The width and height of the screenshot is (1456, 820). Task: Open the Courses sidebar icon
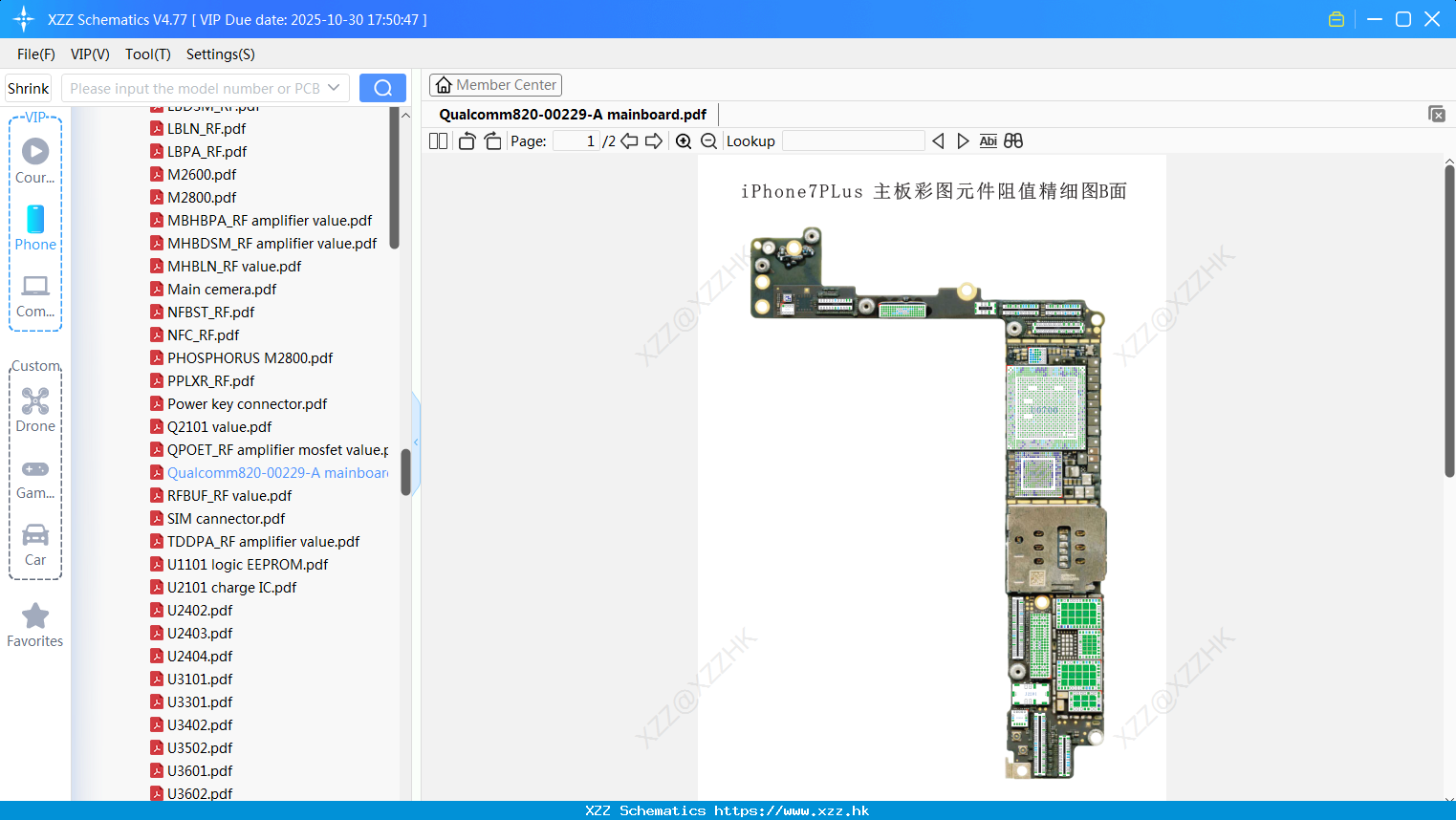pyautogui.click(x=35, y=161)
